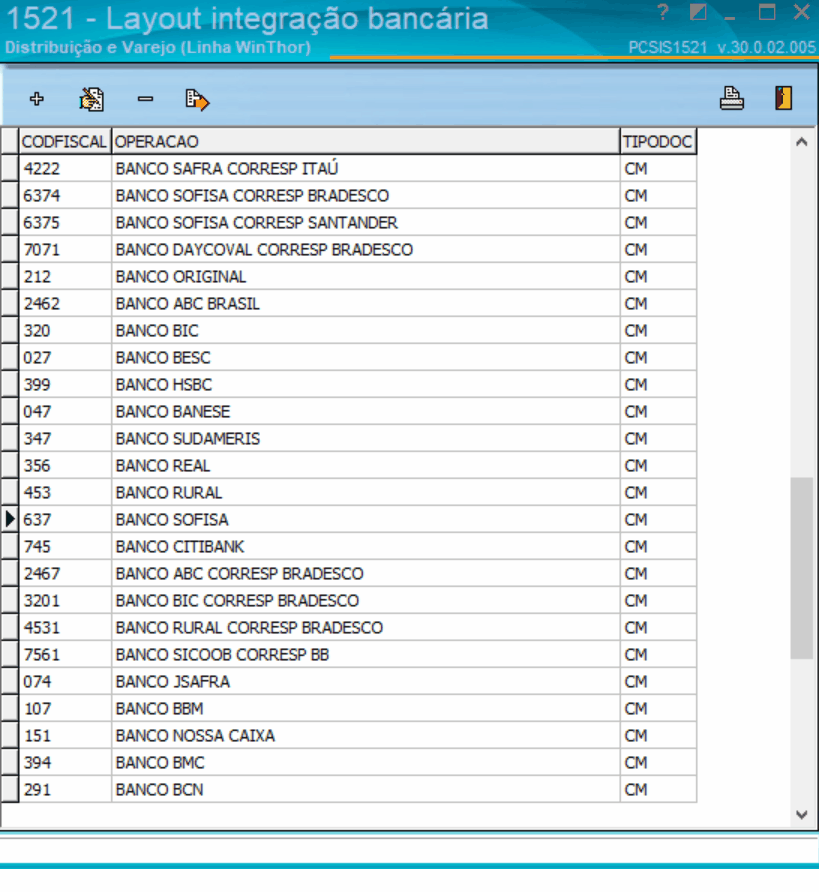Click the CODFISCAL cell 7071
The image size is (819, 892).
pos(65,250)
